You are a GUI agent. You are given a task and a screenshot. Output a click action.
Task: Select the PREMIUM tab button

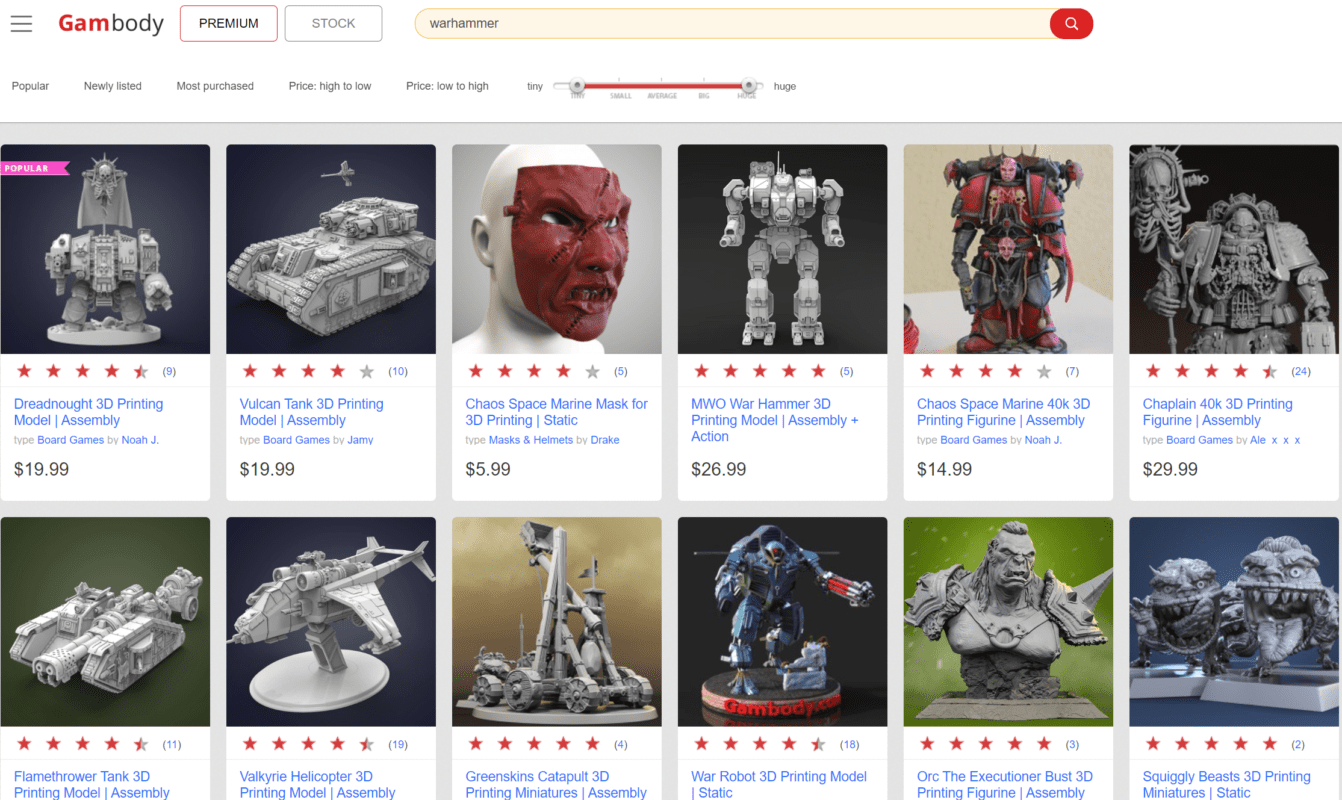tap(229, 24)
